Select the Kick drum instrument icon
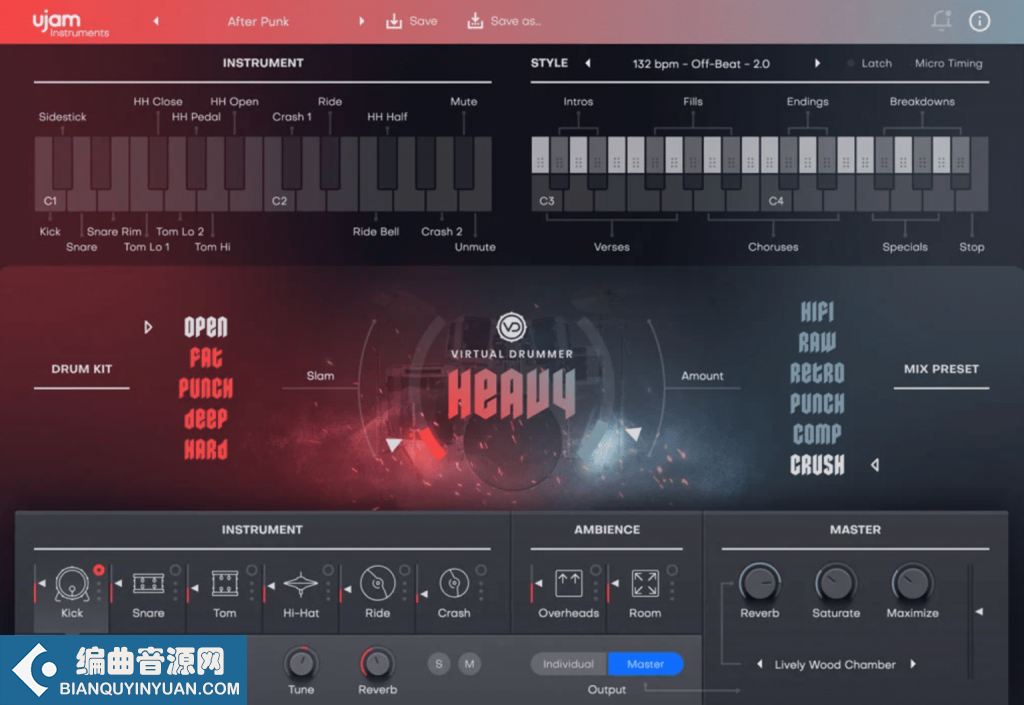This screenshot has width=1024, height=705. (72, 583)
